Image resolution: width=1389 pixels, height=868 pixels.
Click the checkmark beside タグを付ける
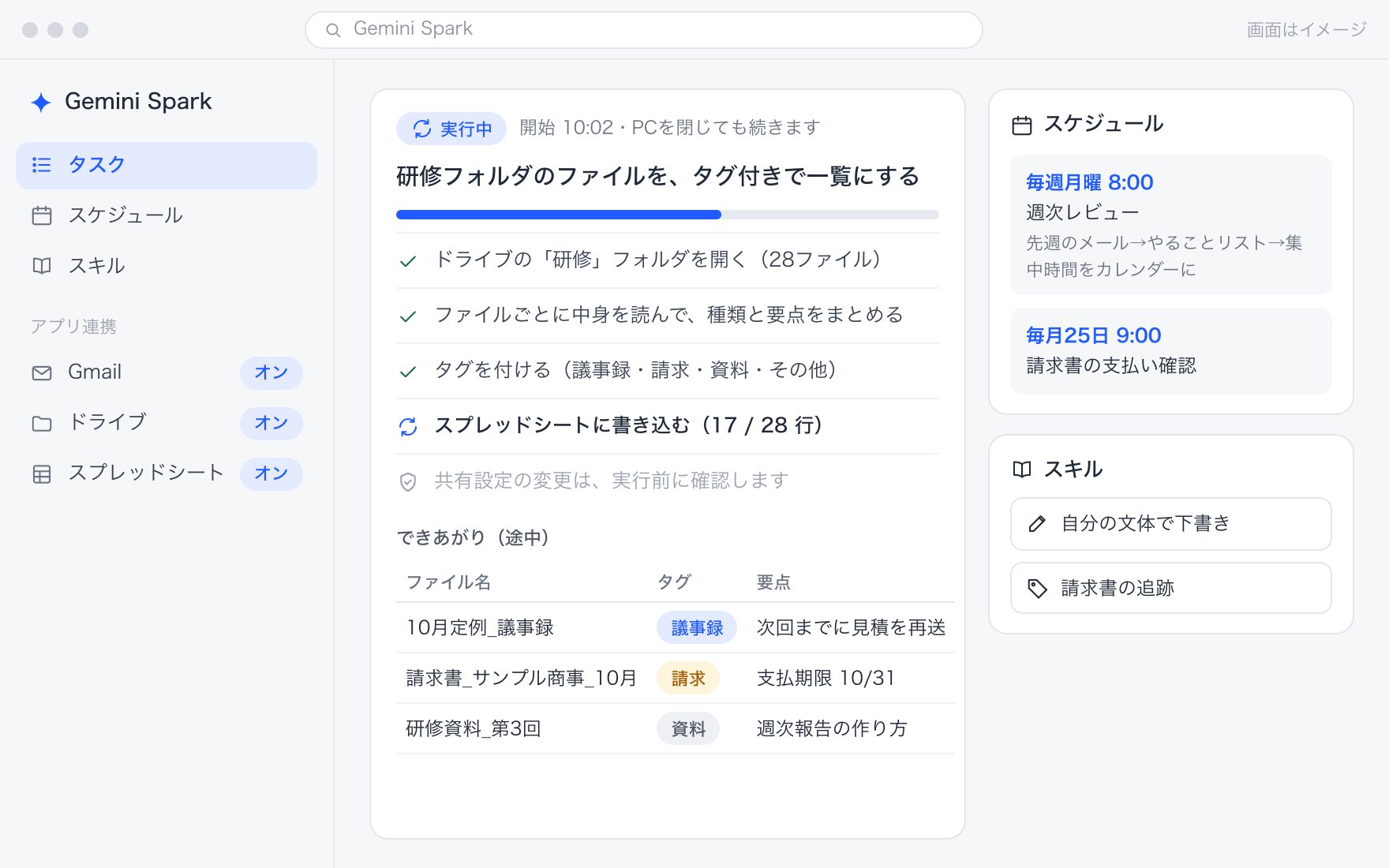(x=408, y=372)
